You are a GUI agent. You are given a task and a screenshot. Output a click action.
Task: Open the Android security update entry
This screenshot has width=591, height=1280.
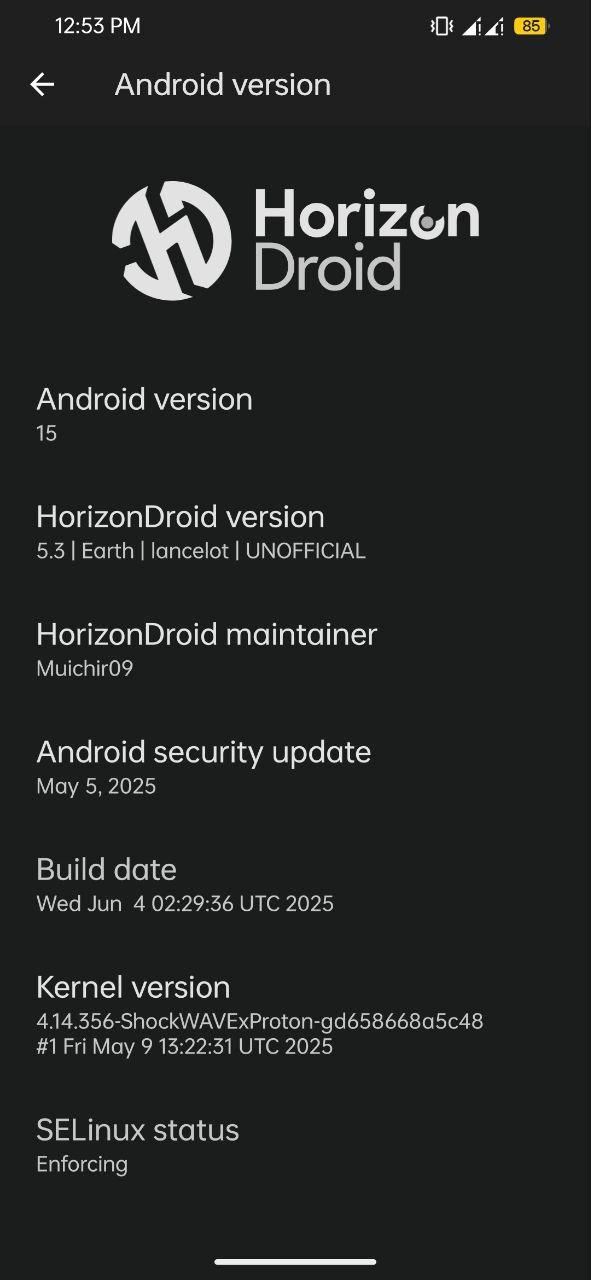295,767
